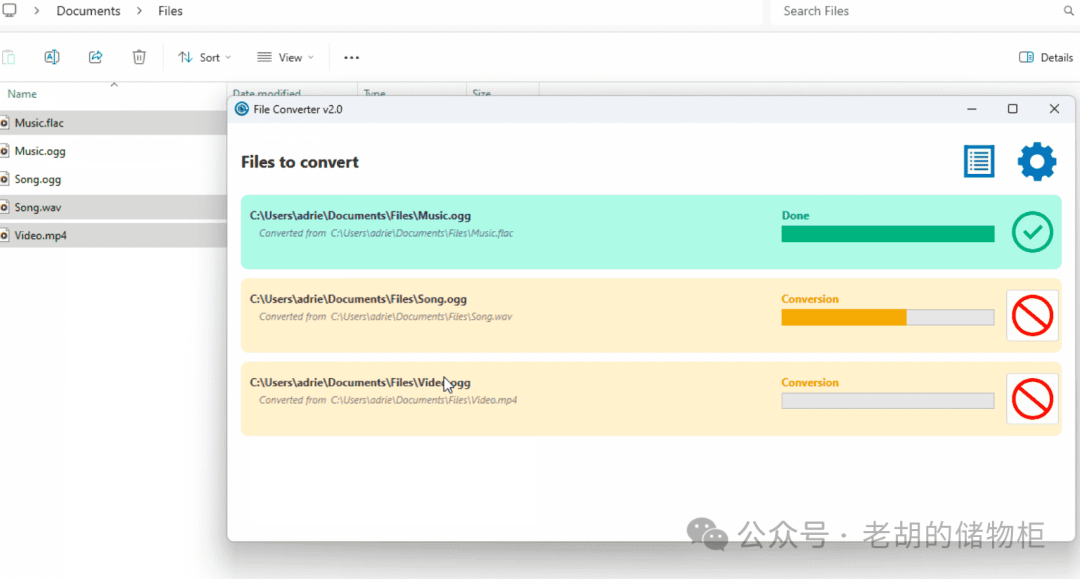The height and width of the screenshot is (579, 1080).
Task: Minimize the File Converter window
Action: click(x=971, y=109)
